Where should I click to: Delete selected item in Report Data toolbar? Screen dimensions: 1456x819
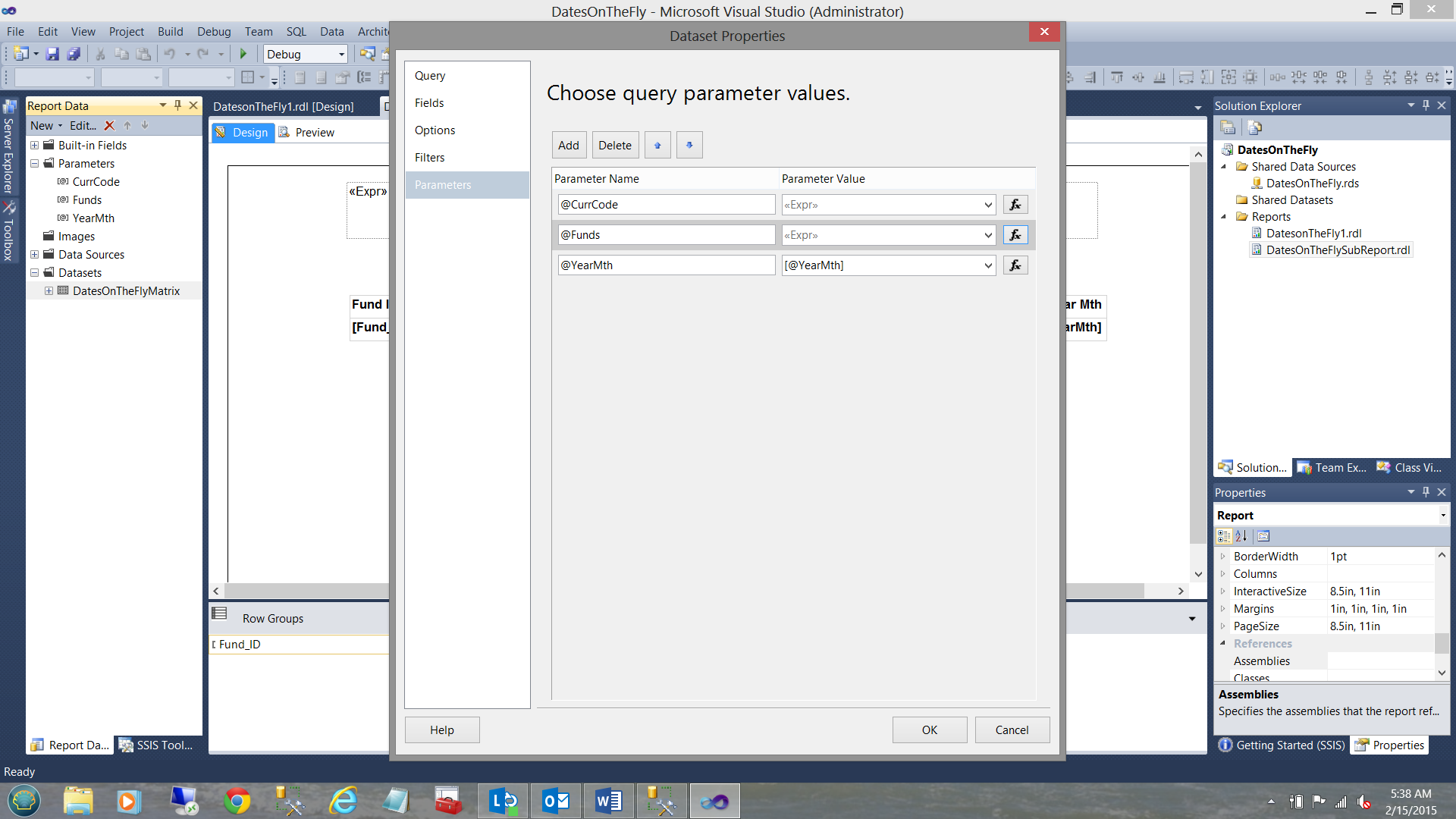[109, 126]
